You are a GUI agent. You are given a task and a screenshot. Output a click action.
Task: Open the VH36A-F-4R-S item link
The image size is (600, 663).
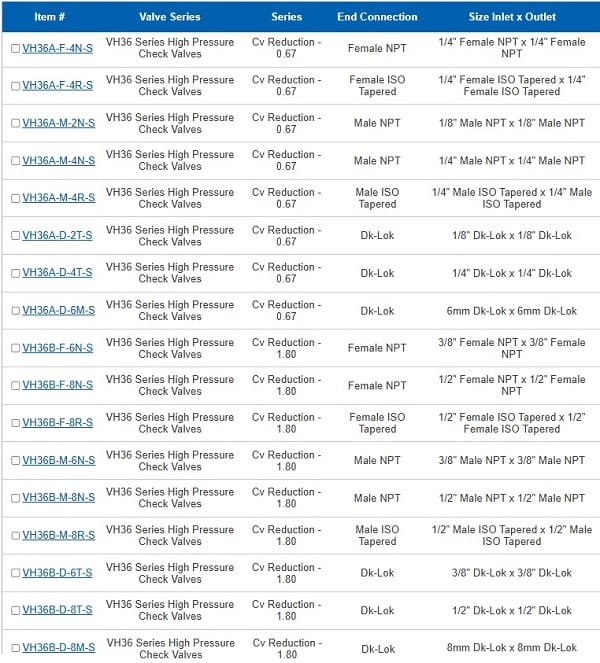[x=58, y=85]
